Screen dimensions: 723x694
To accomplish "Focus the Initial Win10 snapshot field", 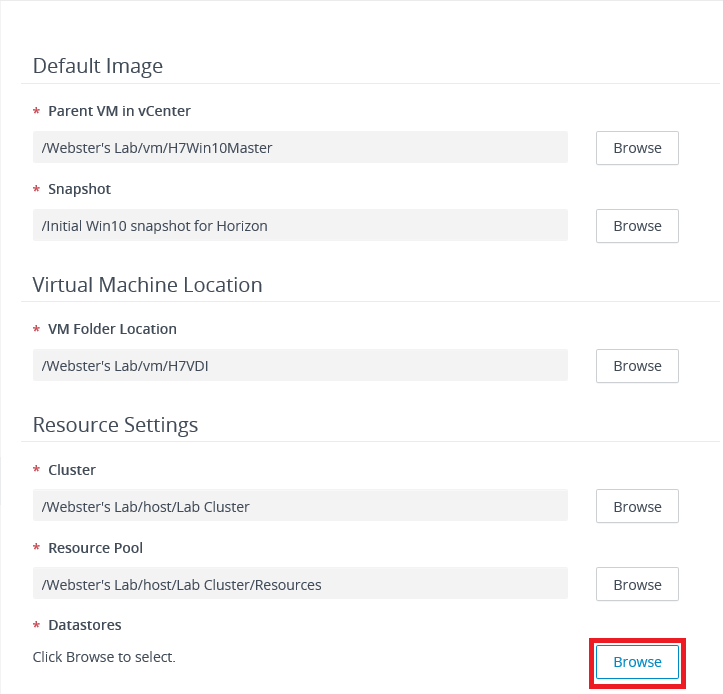I will pyautogui.click(x=300, y=226).
